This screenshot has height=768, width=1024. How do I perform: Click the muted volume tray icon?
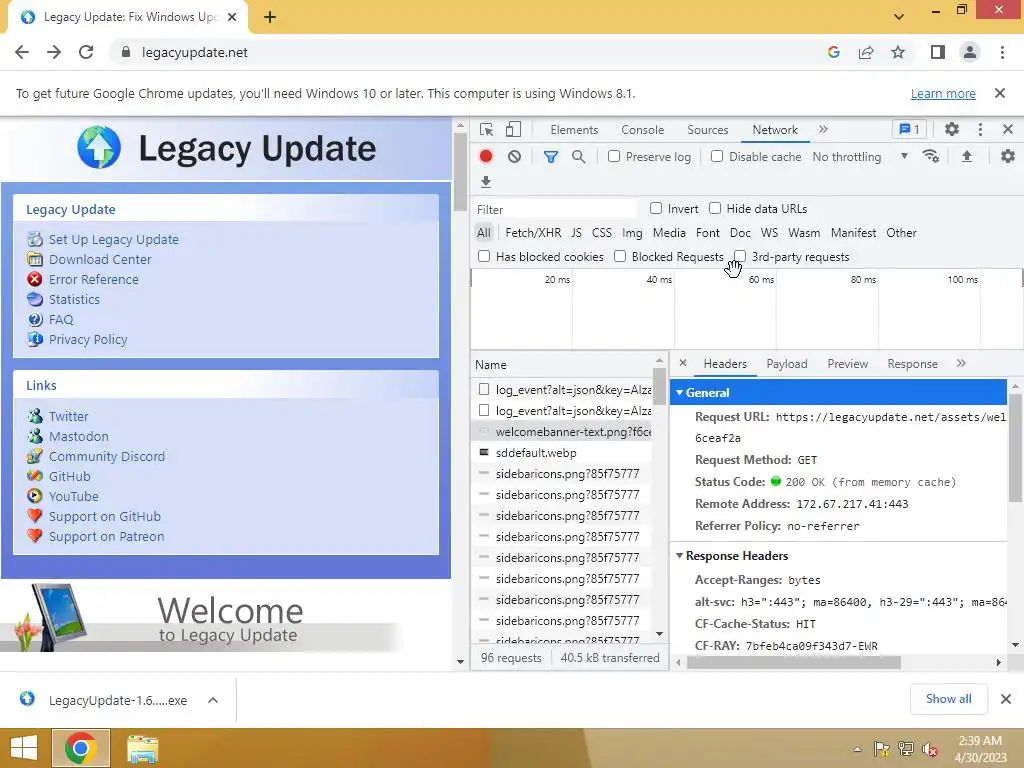tap(929, 748)
